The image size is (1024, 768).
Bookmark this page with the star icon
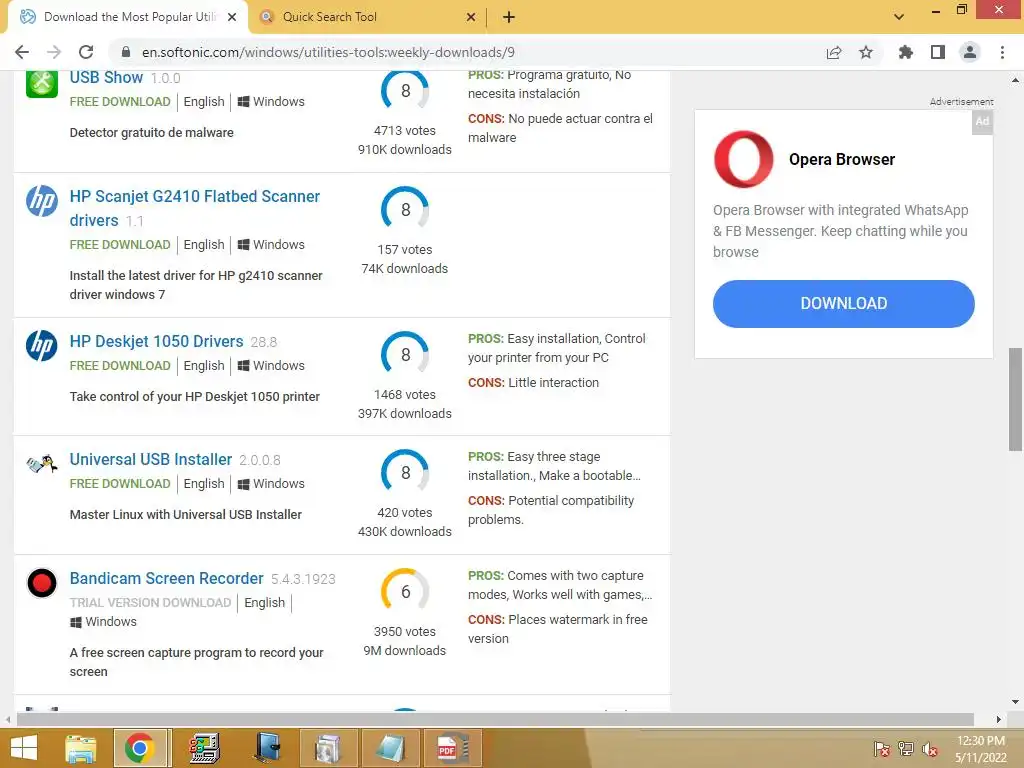tap(866, 52)
